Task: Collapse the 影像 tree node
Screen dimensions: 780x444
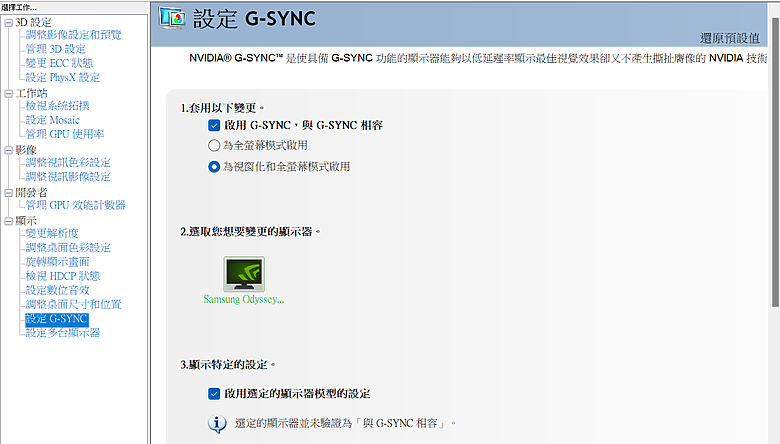Action: (8, 150)
